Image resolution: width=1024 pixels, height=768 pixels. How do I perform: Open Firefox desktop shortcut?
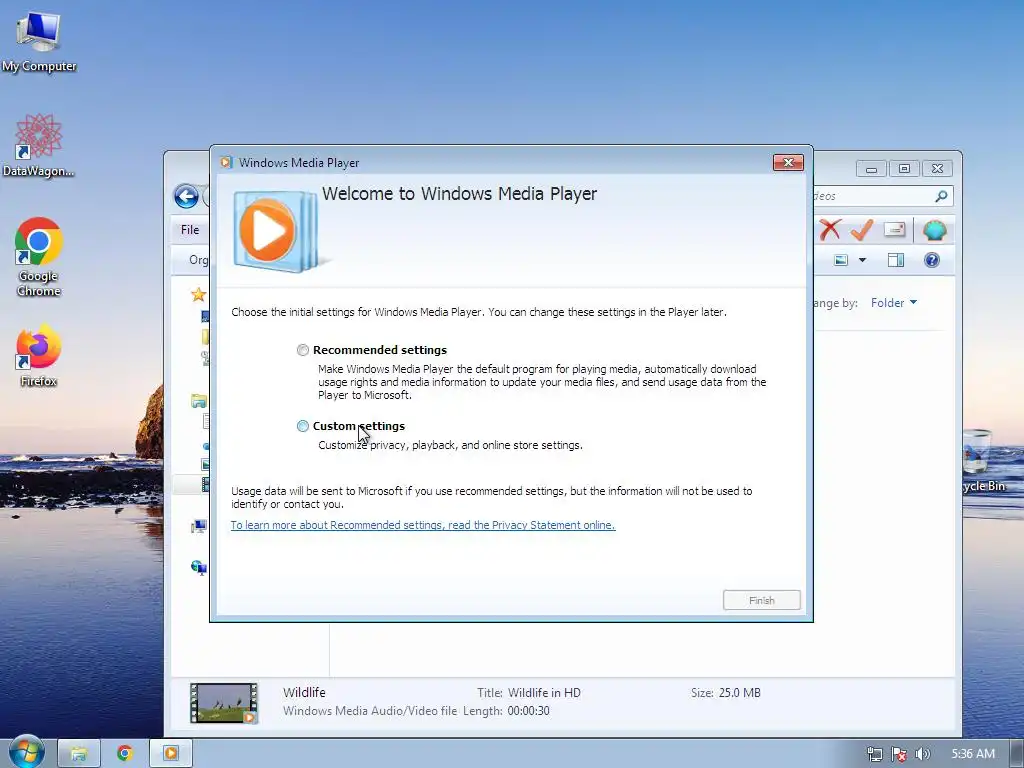click(39, 355)
